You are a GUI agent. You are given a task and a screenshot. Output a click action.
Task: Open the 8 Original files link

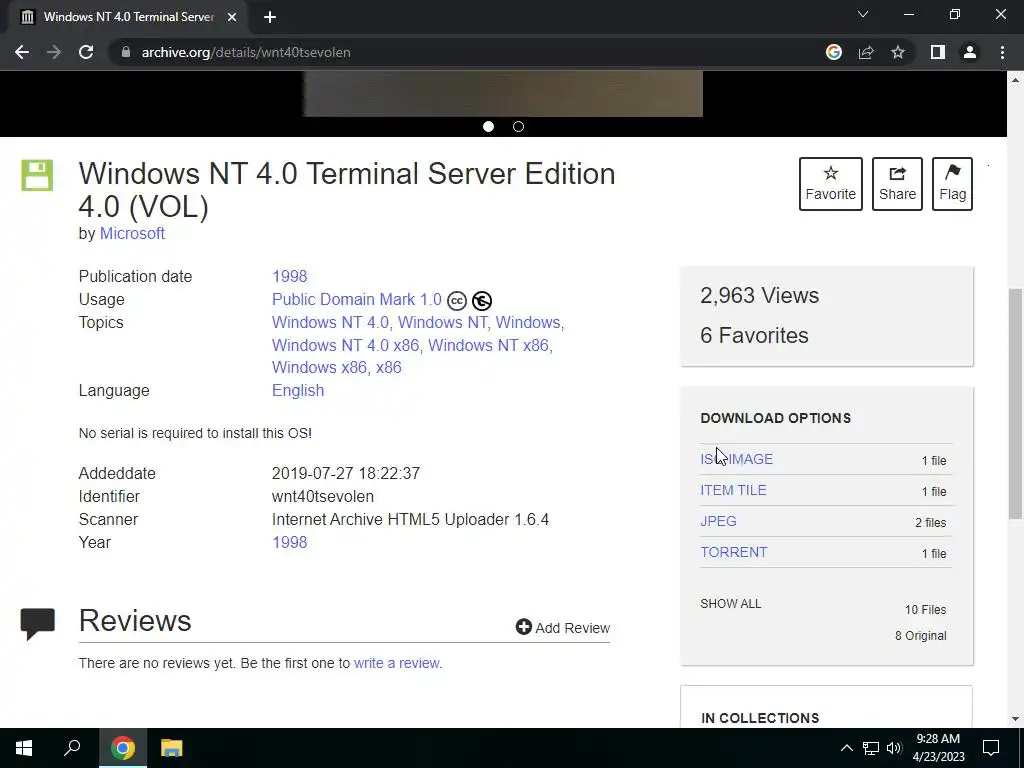coord(920,635)
